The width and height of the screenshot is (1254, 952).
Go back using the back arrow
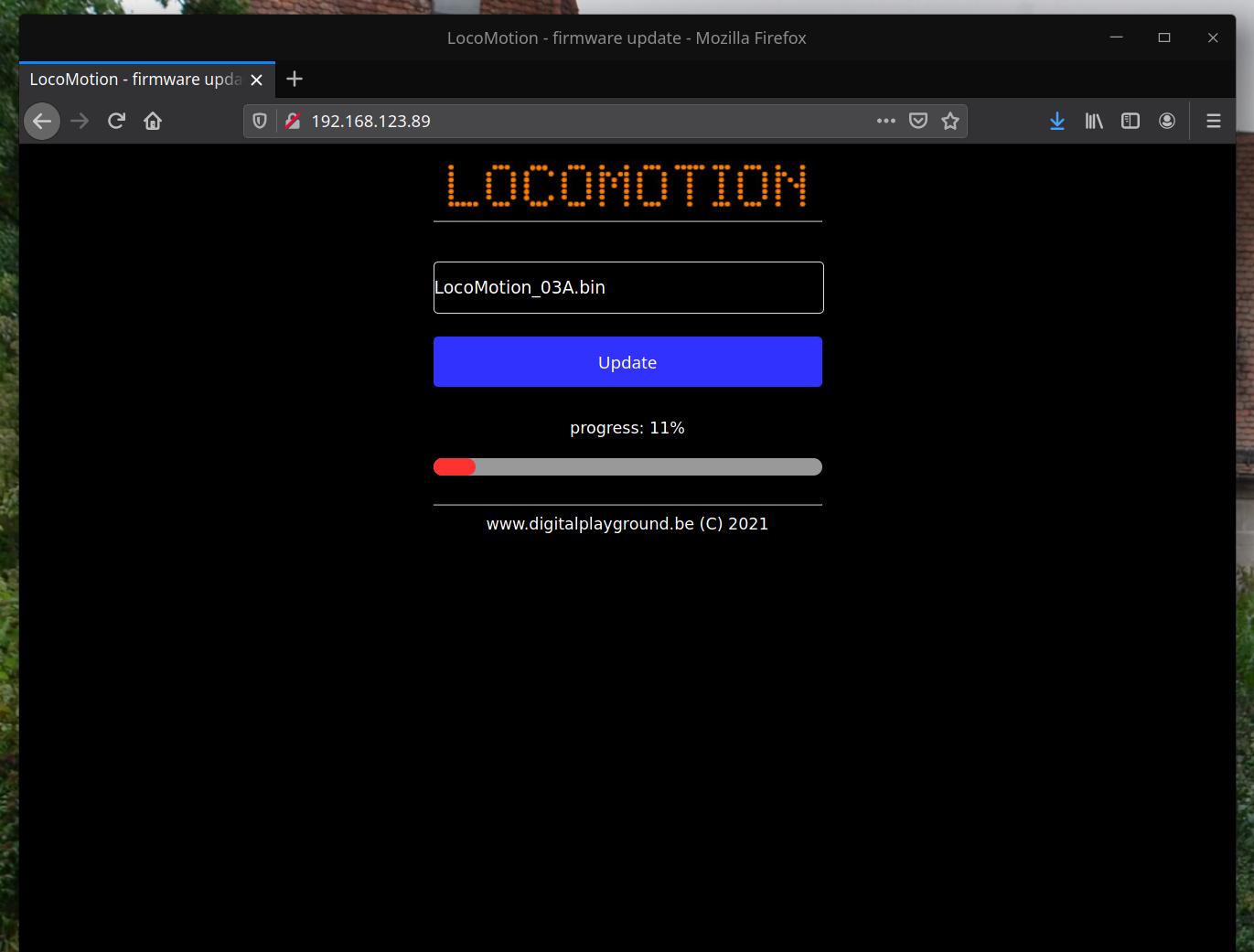tap(42, 121)
